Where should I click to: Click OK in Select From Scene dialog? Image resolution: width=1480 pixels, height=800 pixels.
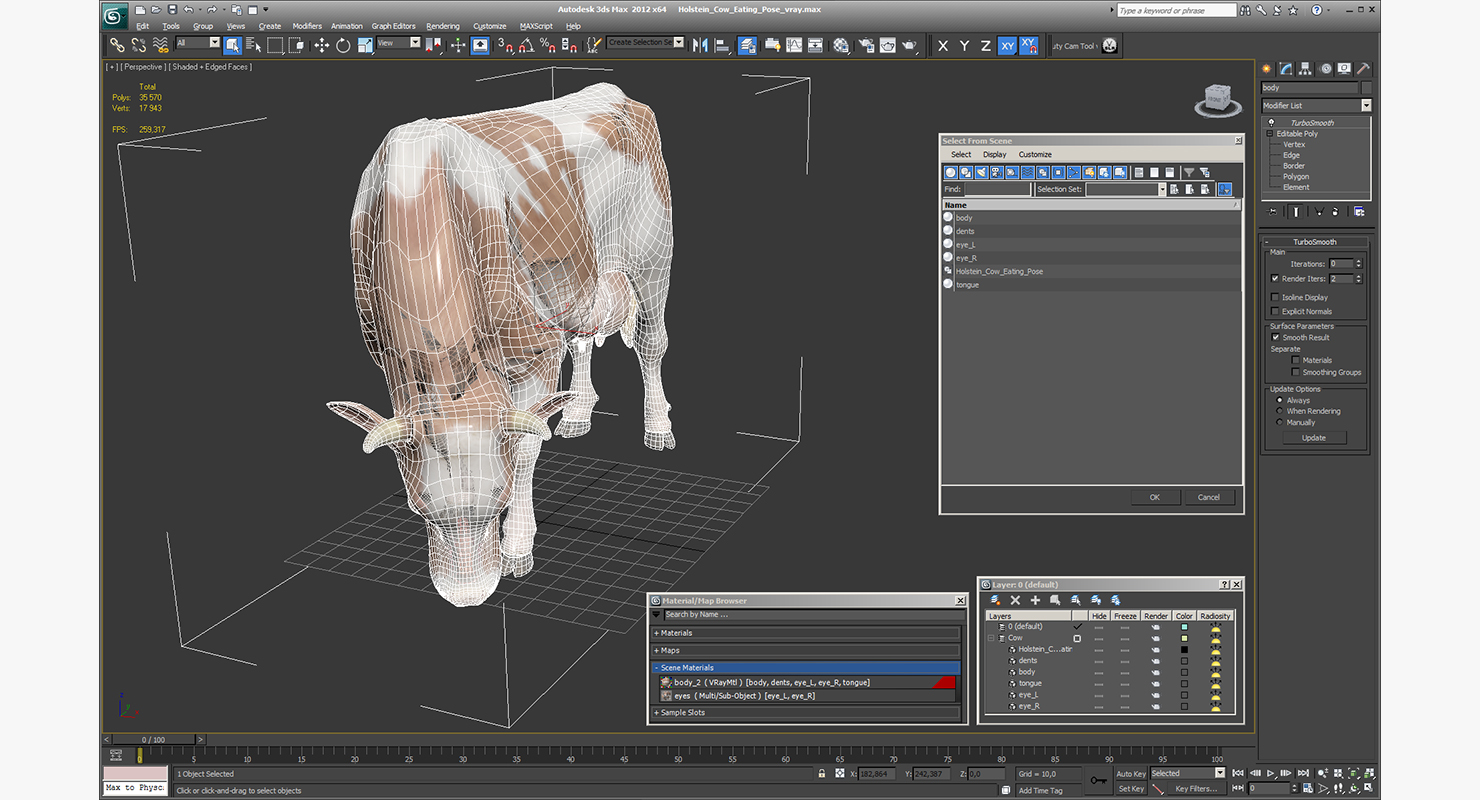[1154, 497]
